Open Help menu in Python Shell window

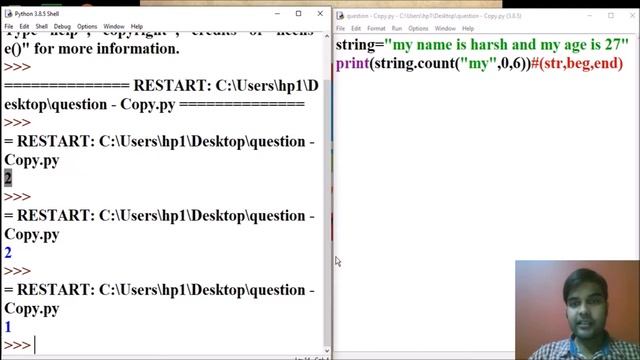137,27
